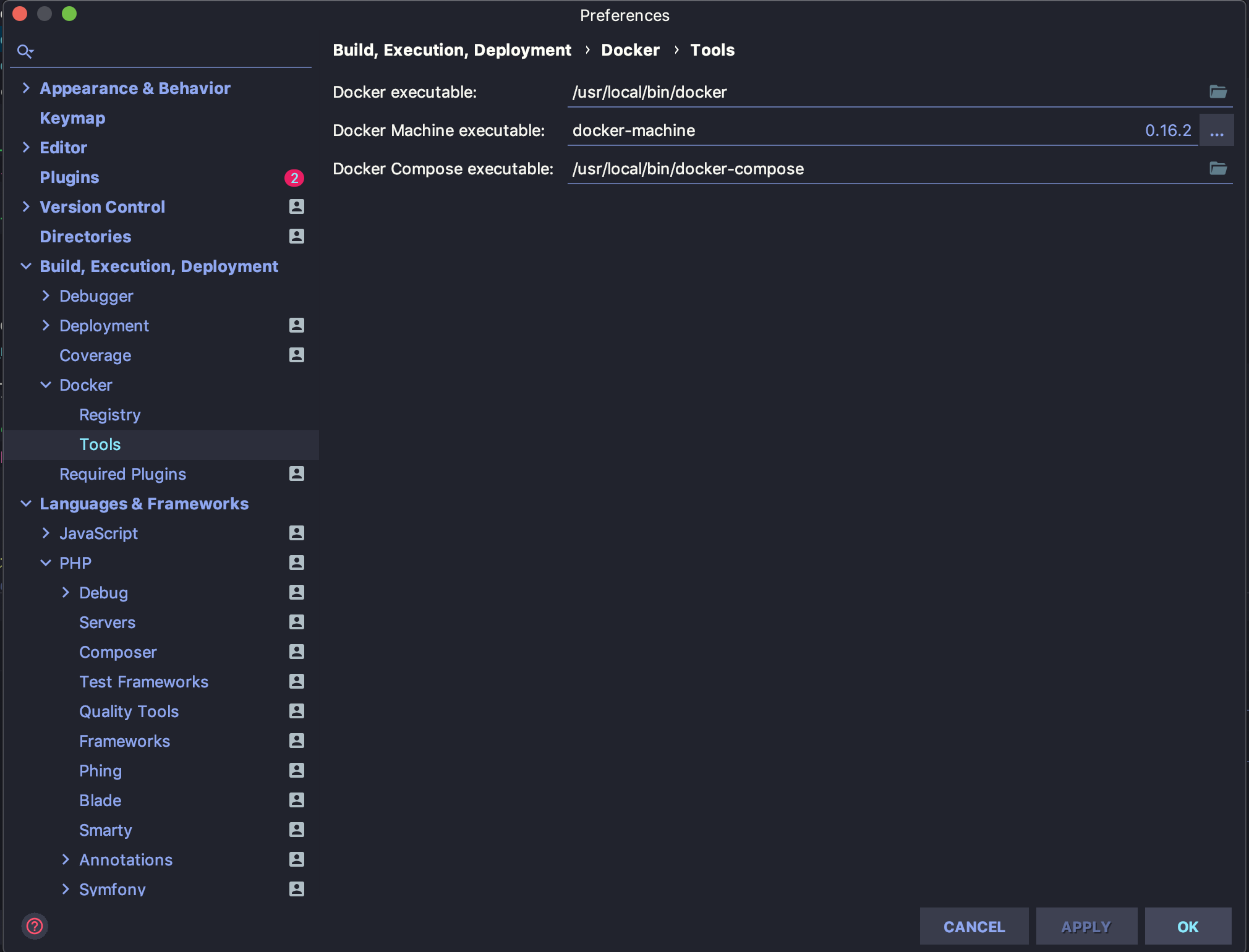
Task: Expand the Appearance & Behavior section
Action: pos(26,88)
